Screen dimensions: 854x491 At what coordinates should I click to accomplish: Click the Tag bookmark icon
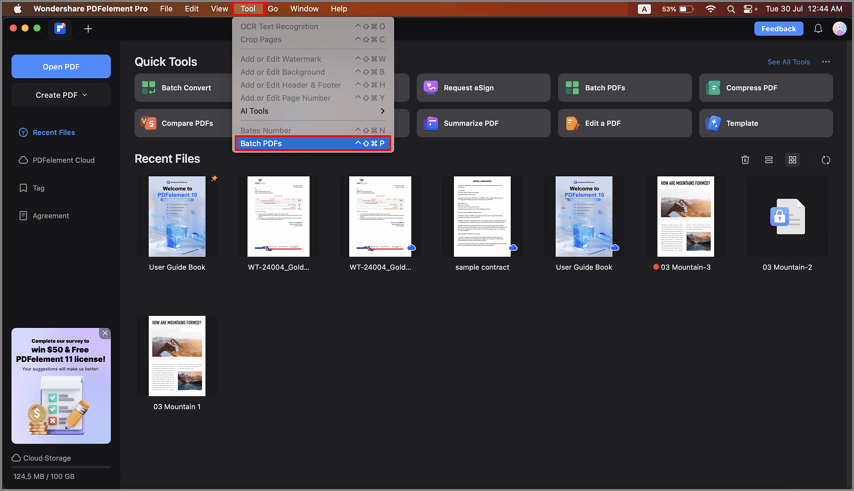click(23, 188)
